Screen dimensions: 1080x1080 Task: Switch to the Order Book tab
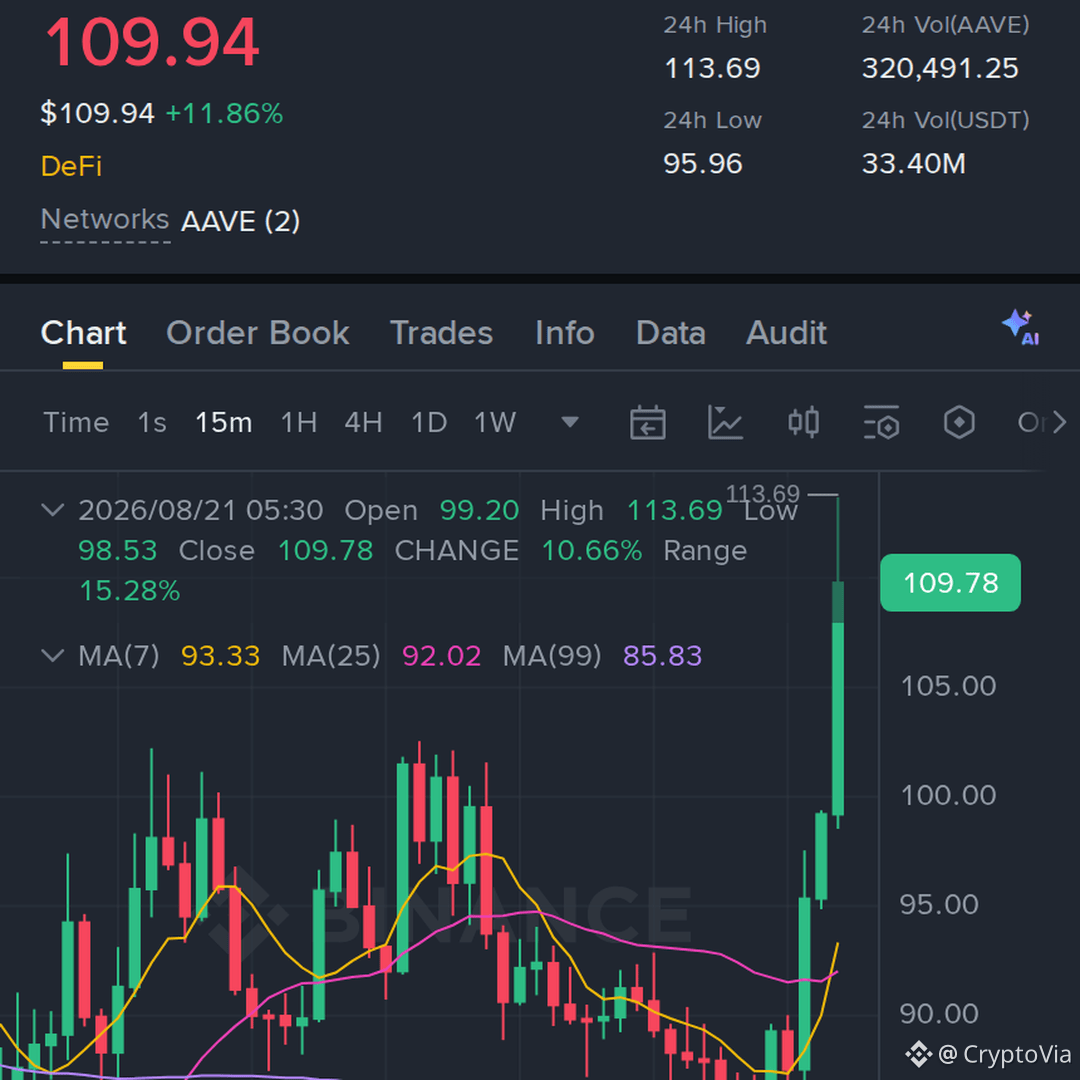(258, 333)
